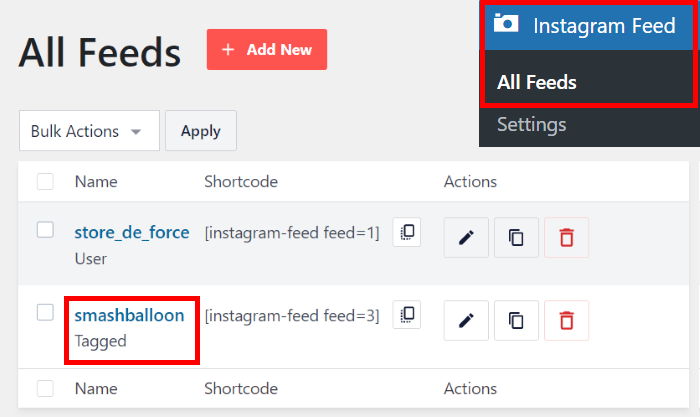Go to All Feeds menu item

click(x=536, y=82)
